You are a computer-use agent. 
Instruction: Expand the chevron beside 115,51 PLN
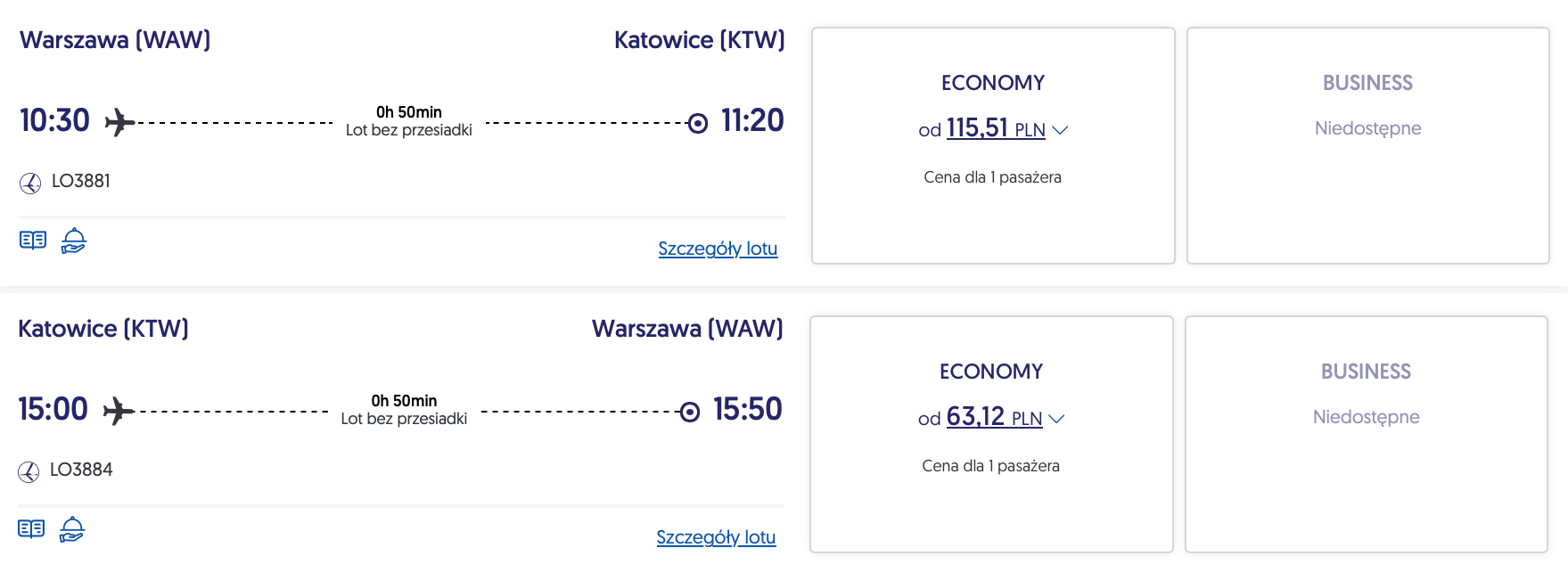[x=1060, y=130]
